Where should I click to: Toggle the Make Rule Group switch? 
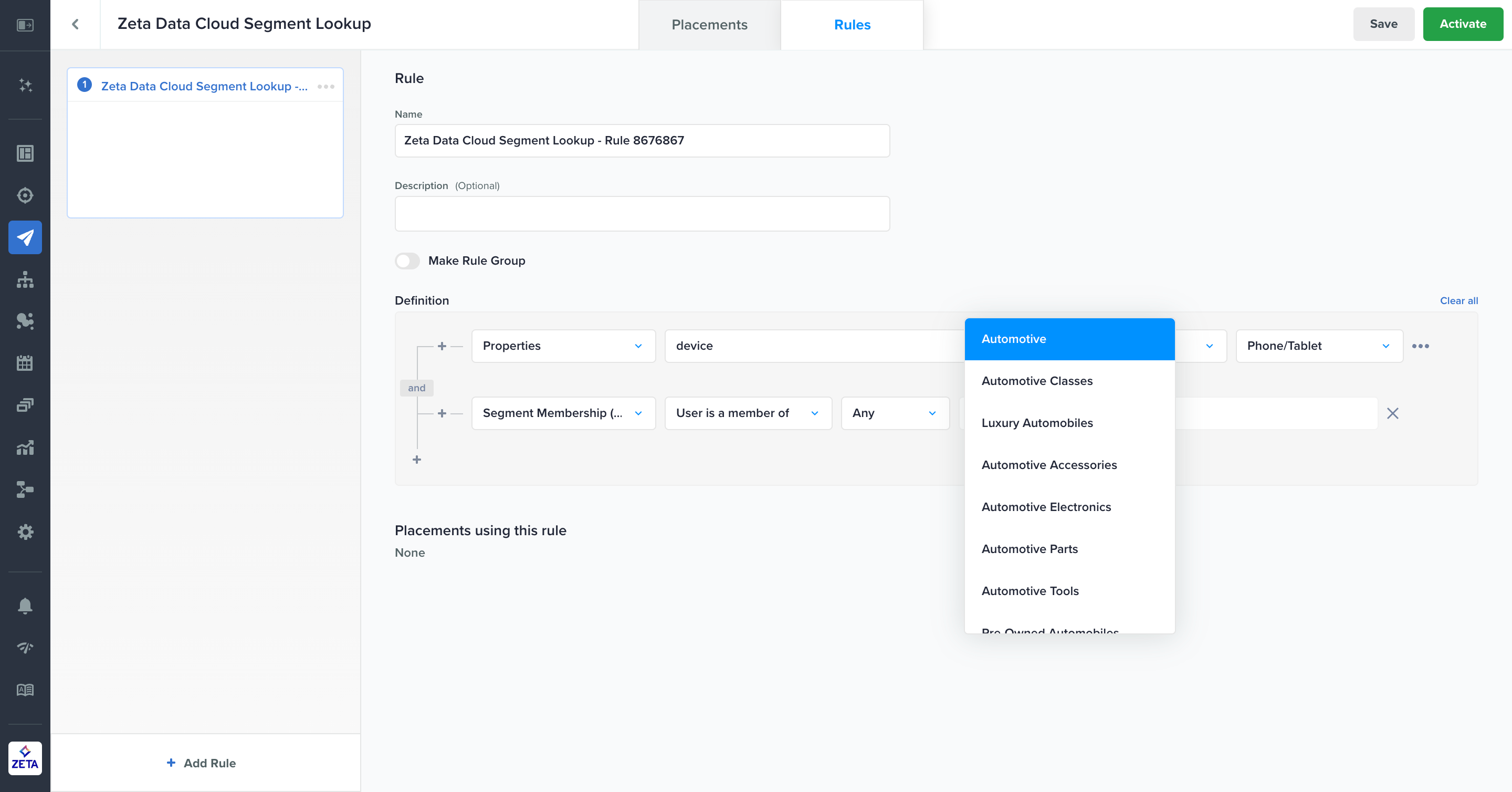coord(407,260)
